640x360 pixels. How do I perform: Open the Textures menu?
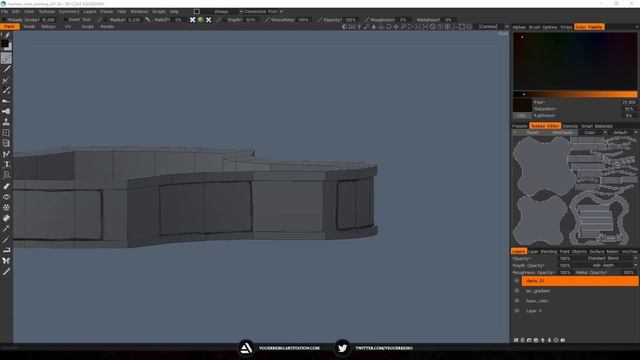click(x=47, y=11)
